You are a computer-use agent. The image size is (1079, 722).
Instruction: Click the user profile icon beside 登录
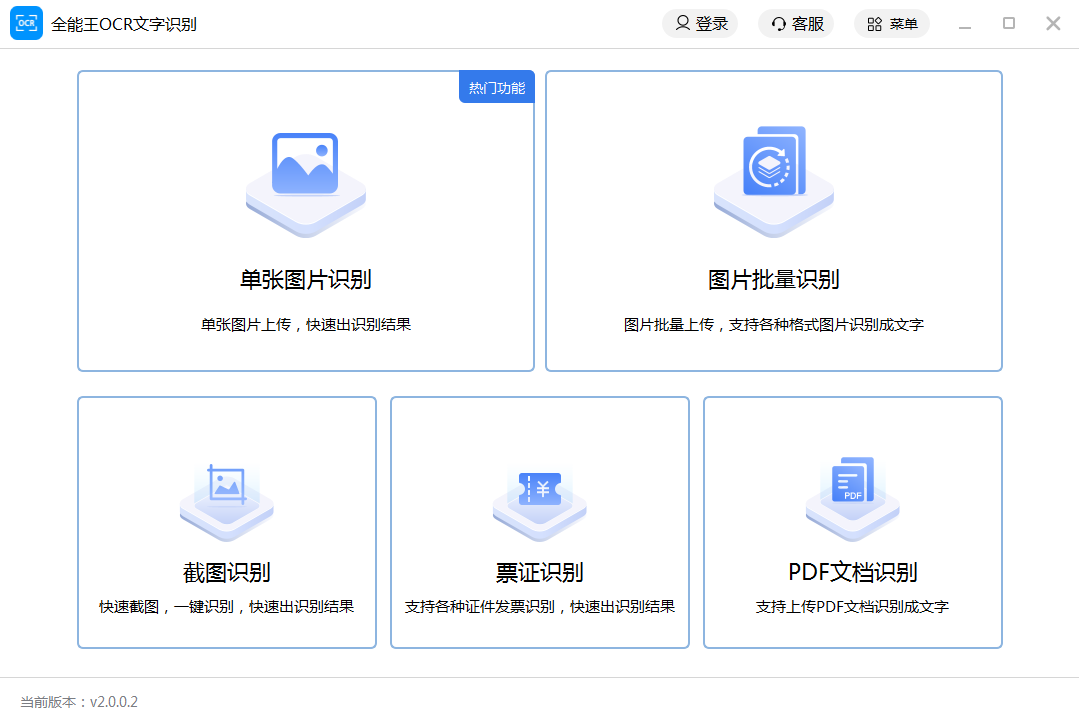682,24
